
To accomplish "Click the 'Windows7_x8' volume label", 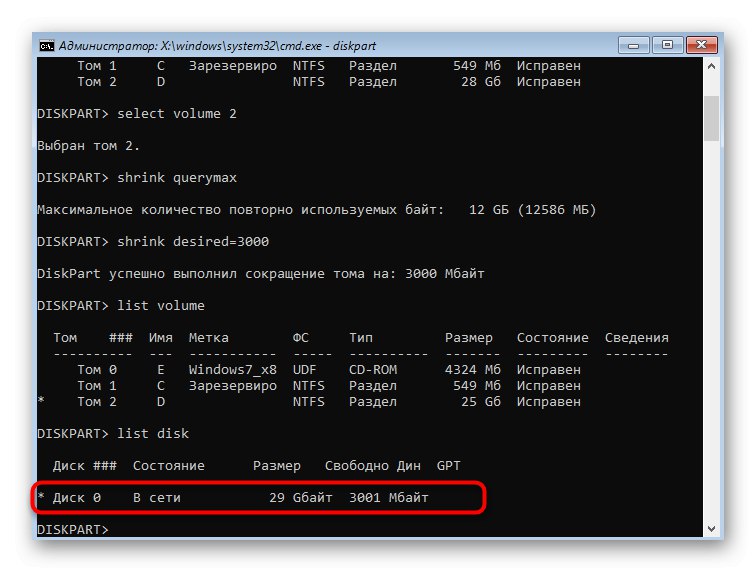I will tap(232, 370).
